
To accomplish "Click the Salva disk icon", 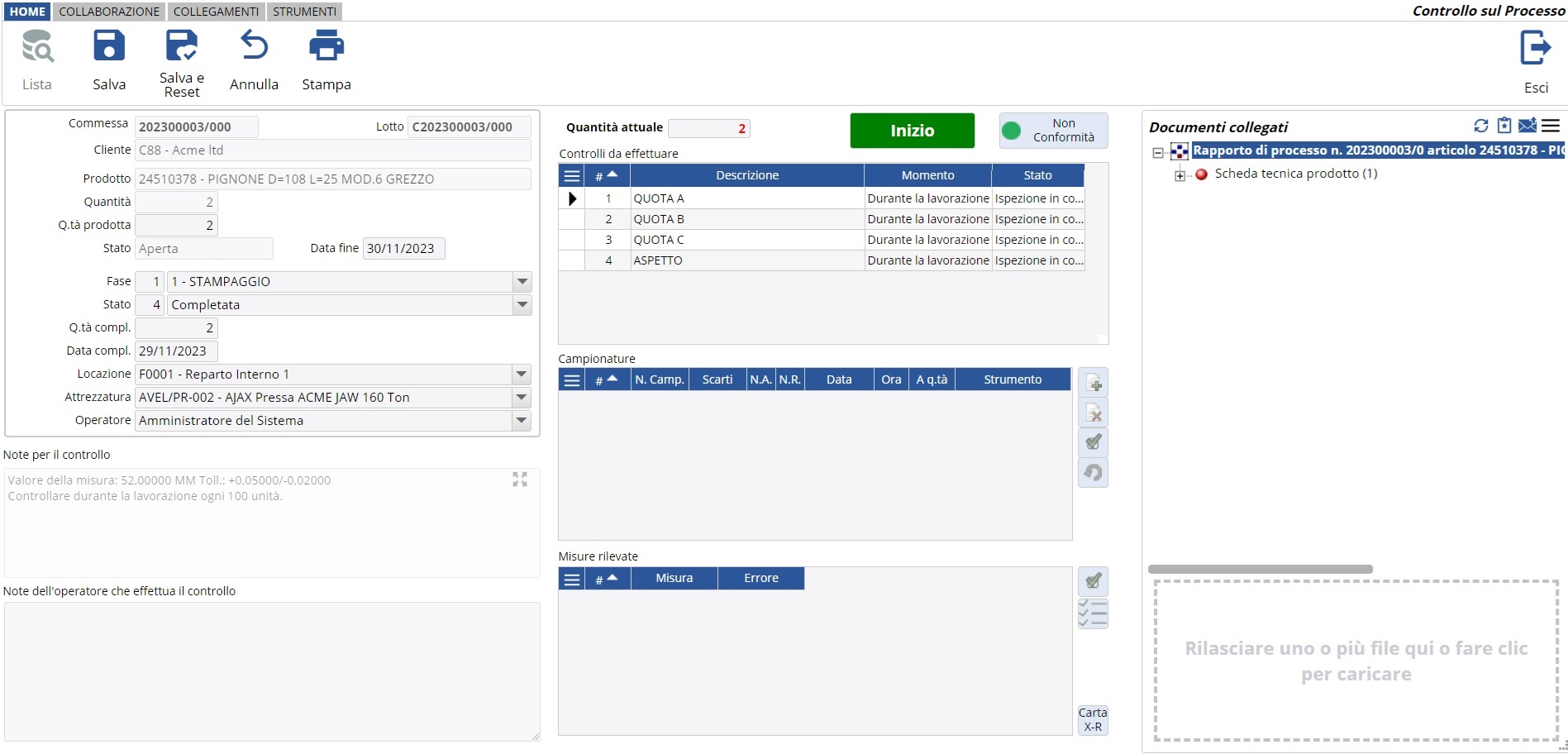I will point(109,46).
